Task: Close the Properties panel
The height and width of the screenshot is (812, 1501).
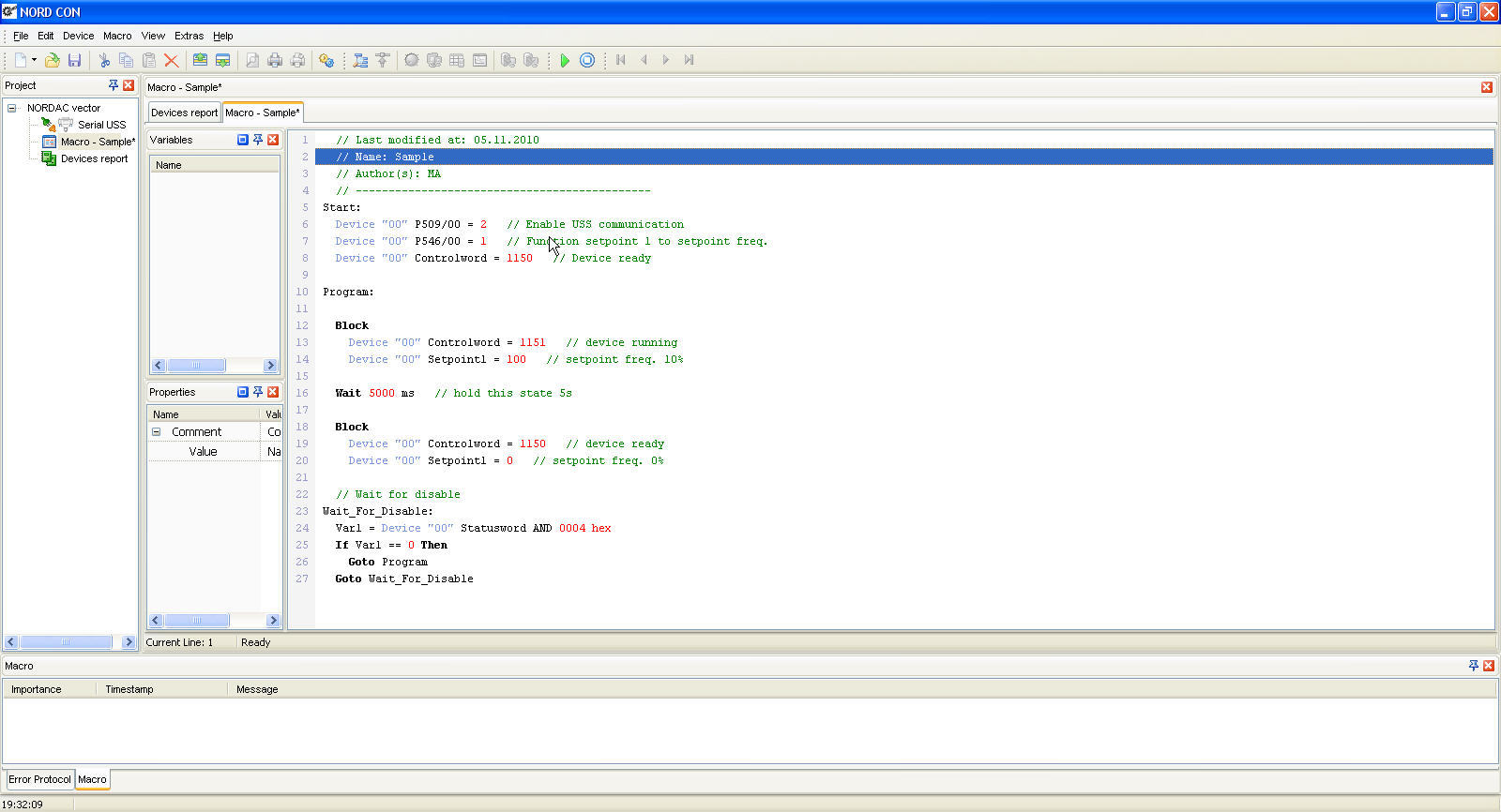Action: click(273, 392)
